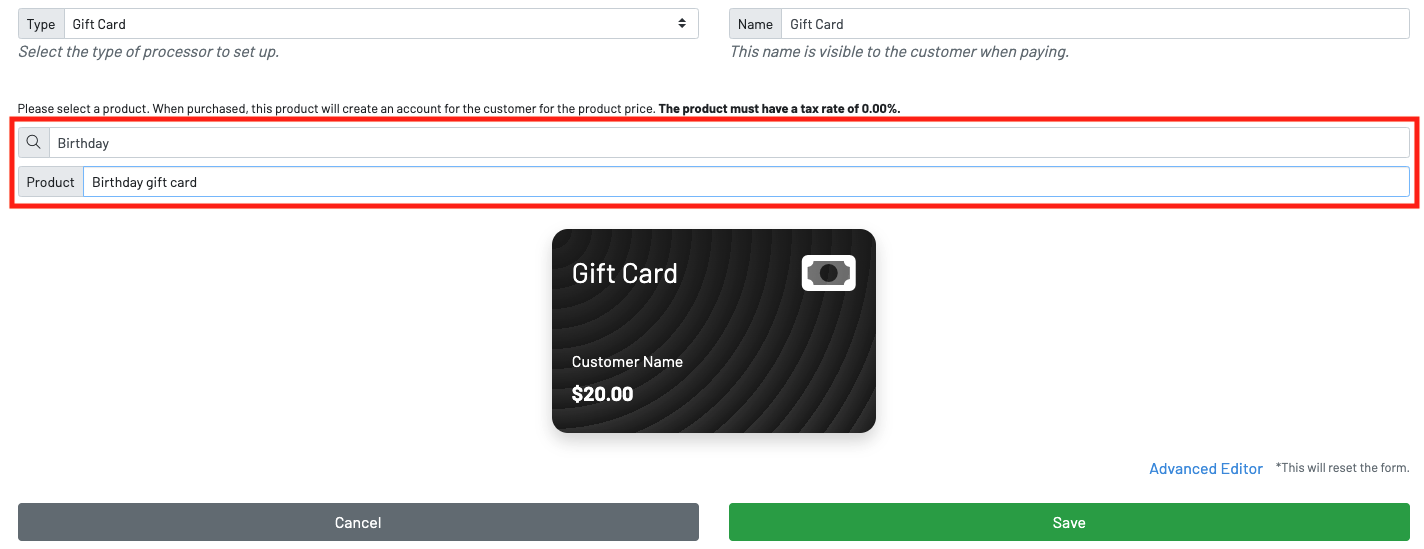
Task: Click the Type label addon
Action: (x=41, y=24)
